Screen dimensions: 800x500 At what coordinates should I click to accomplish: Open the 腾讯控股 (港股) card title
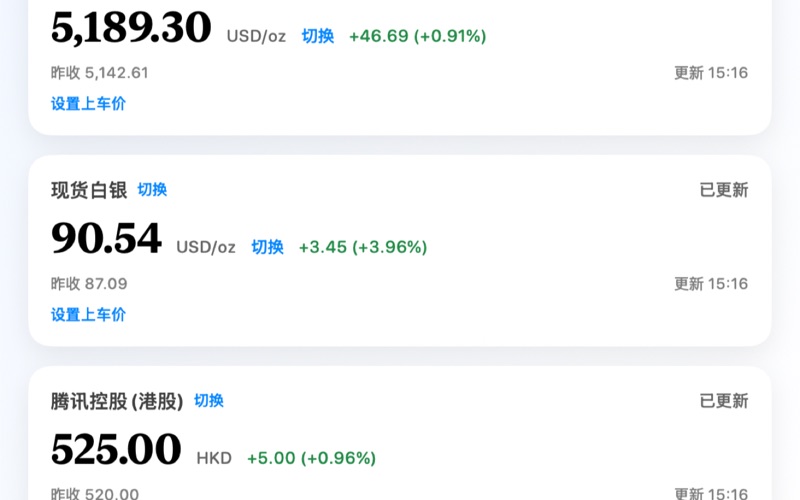[117, 401]
